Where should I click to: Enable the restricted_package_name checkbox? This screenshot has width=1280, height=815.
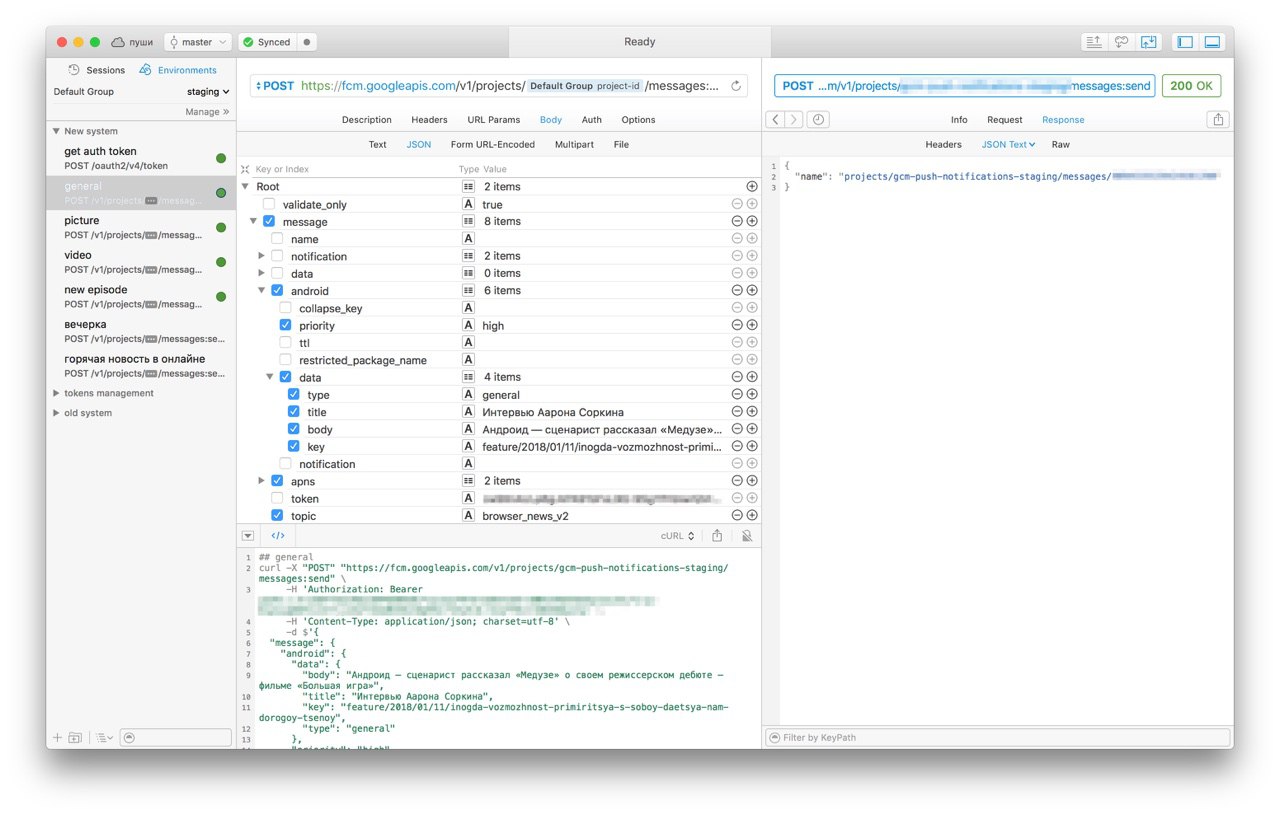coord(285,360)
